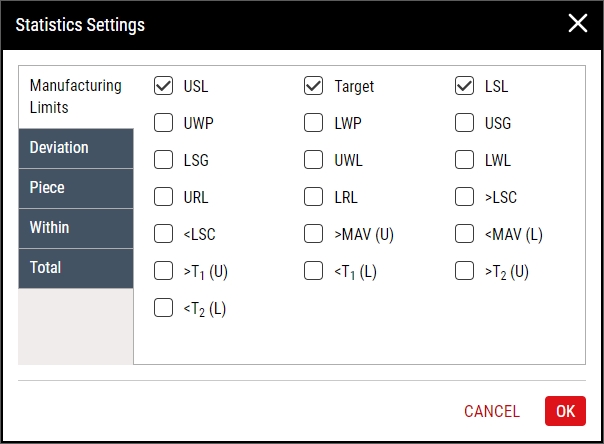Tick the LWL checkbox
The width and height of the screenshot is (604, 444).
coord(464,159)
